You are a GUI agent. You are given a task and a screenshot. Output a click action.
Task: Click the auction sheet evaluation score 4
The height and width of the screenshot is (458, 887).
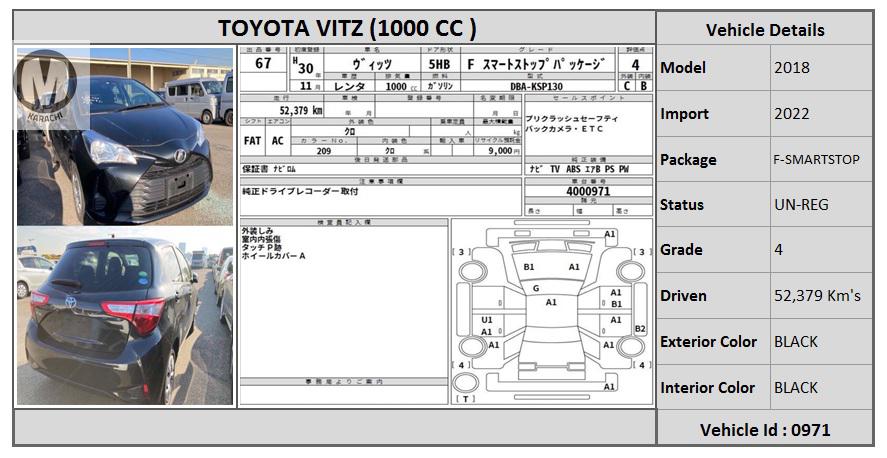[x=636, y=64]
